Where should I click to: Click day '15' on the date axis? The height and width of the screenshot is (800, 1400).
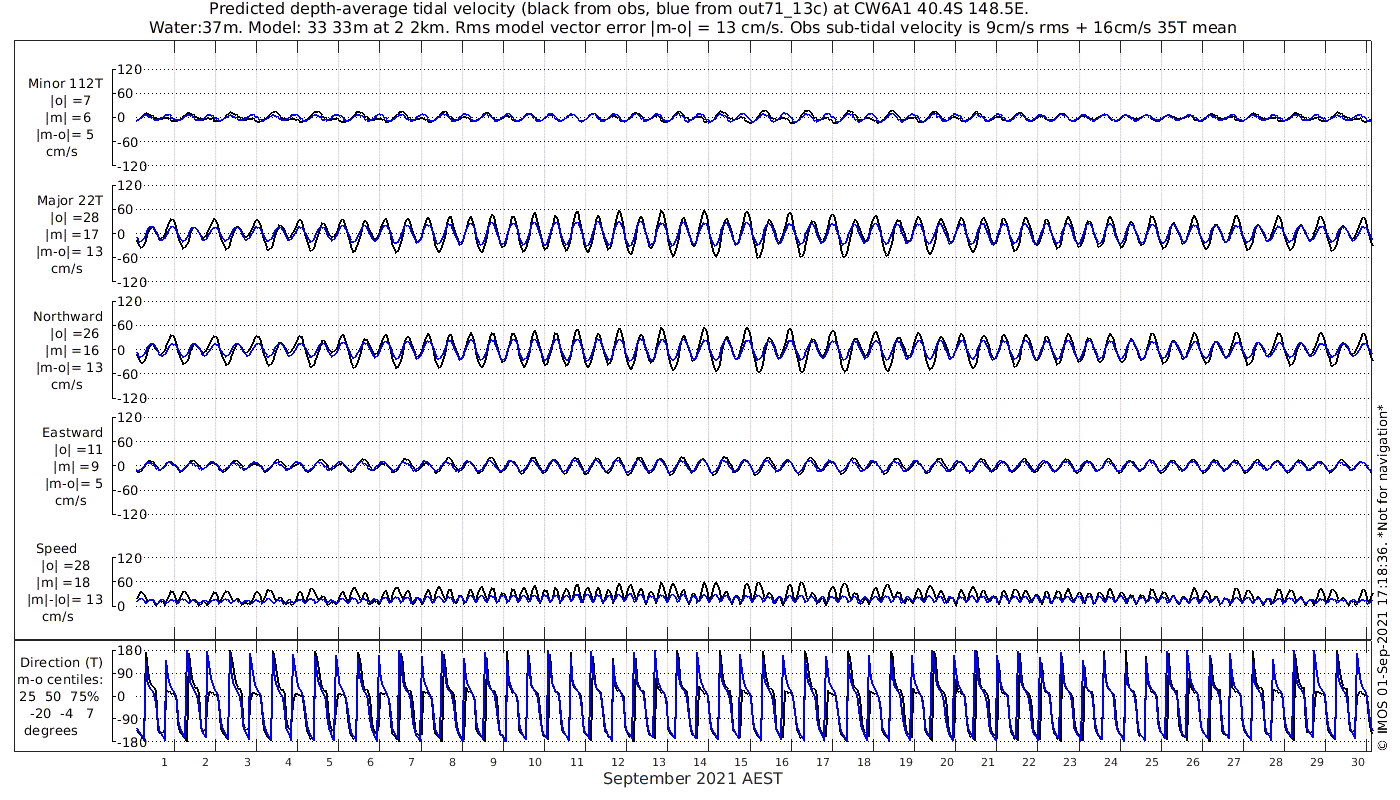741,762
